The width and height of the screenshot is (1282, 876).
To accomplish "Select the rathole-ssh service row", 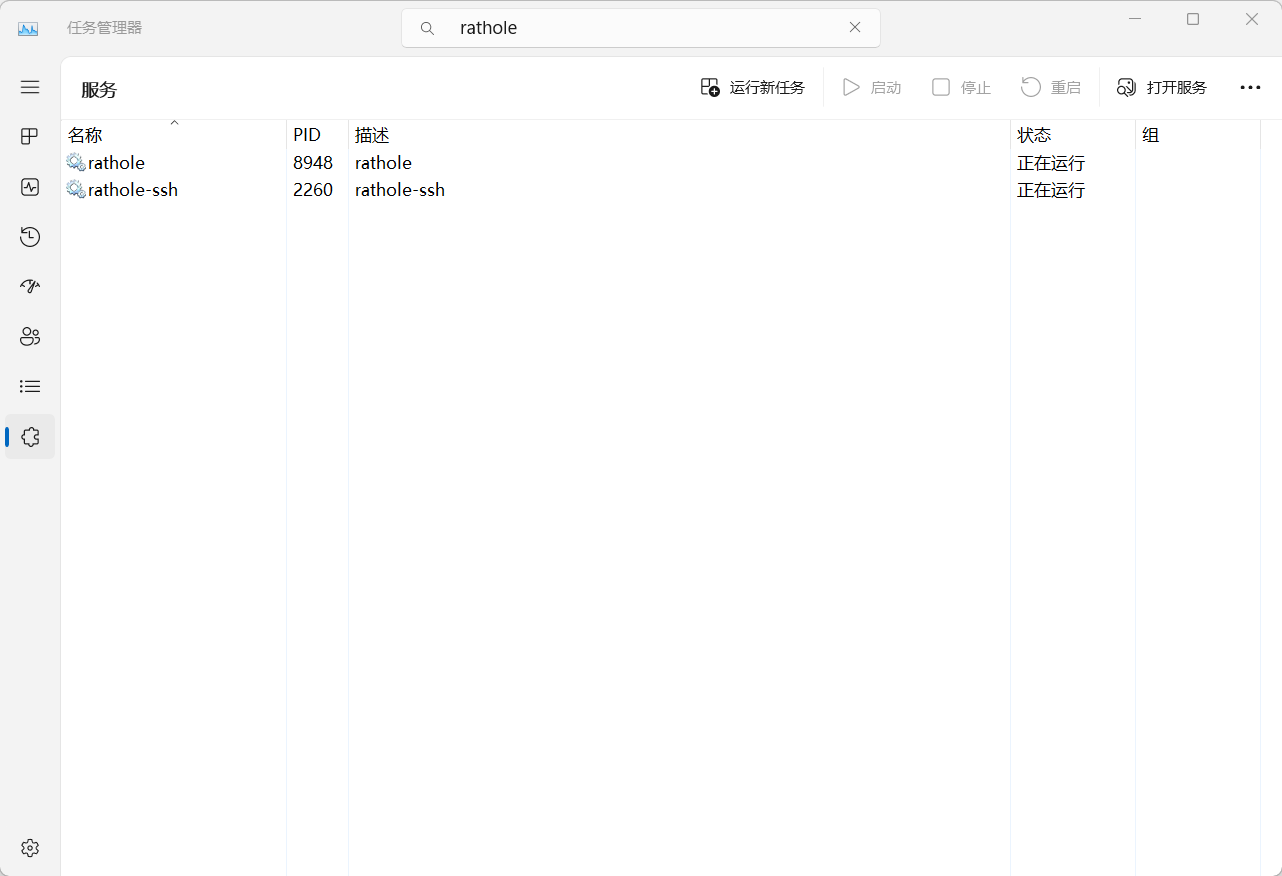I will tap(133, 190).
